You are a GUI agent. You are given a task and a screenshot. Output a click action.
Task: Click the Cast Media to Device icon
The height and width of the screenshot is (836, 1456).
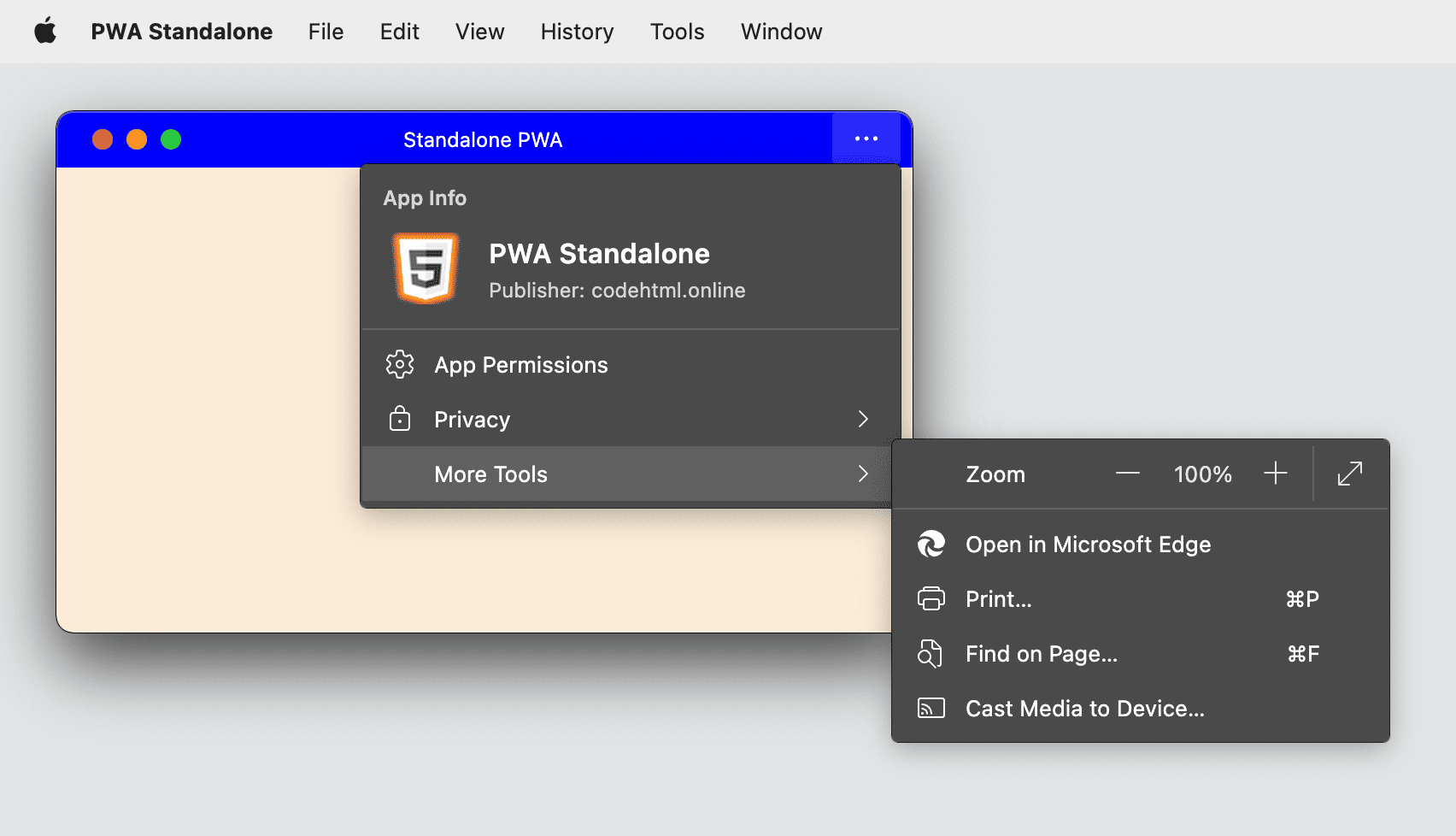pos(931,708)
